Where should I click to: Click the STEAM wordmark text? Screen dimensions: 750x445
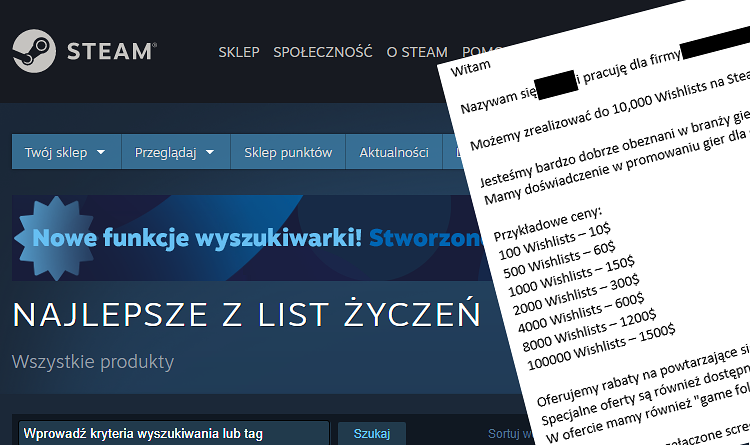[108, 52]
